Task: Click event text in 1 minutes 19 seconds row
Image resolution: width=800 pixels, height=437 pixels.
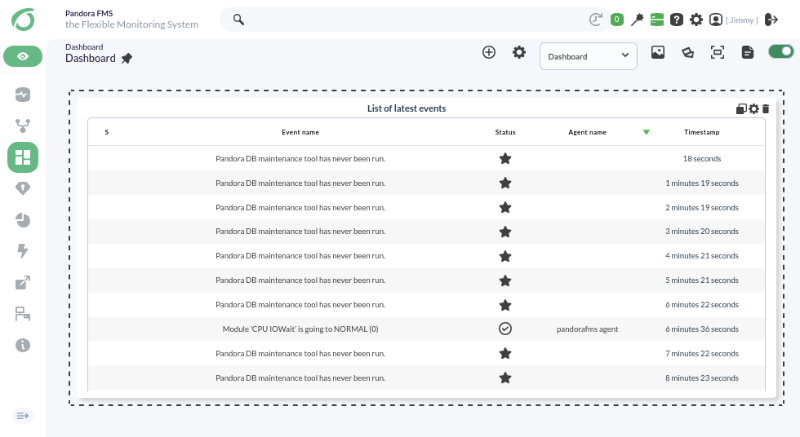Action: tap(300, 183)
